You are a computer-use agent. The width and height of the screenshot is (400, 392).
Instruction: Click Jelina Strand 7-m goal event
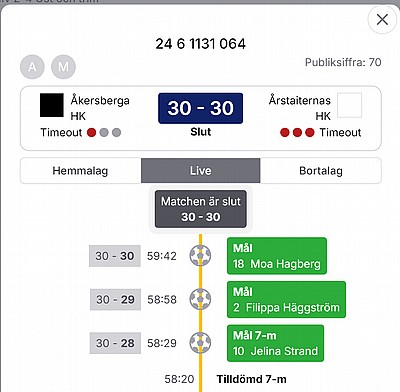[x=275, y=343]
